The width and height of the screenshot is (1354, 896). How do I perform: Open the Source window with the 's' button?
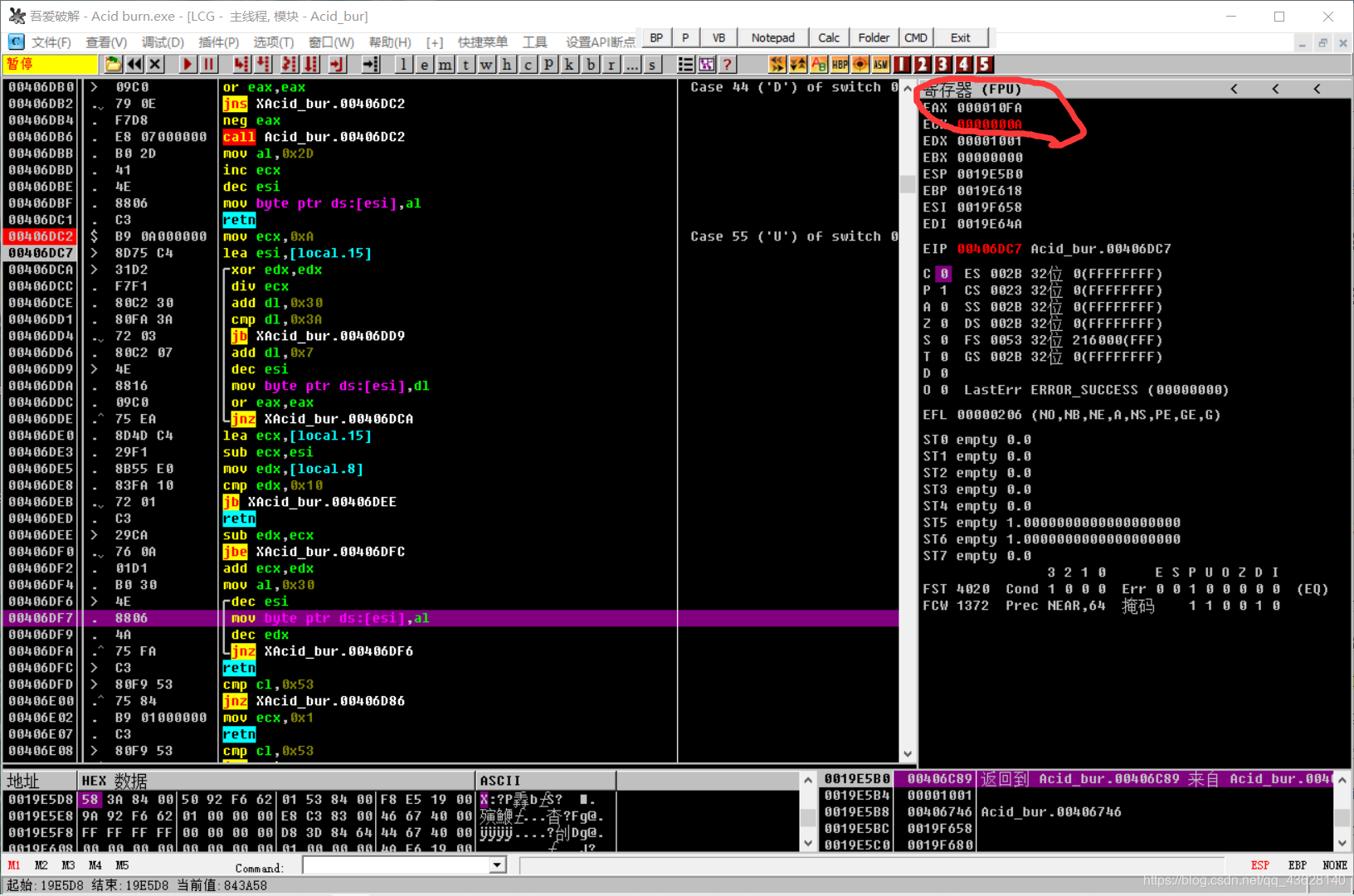pyautogui.click(x=652, y=64)
